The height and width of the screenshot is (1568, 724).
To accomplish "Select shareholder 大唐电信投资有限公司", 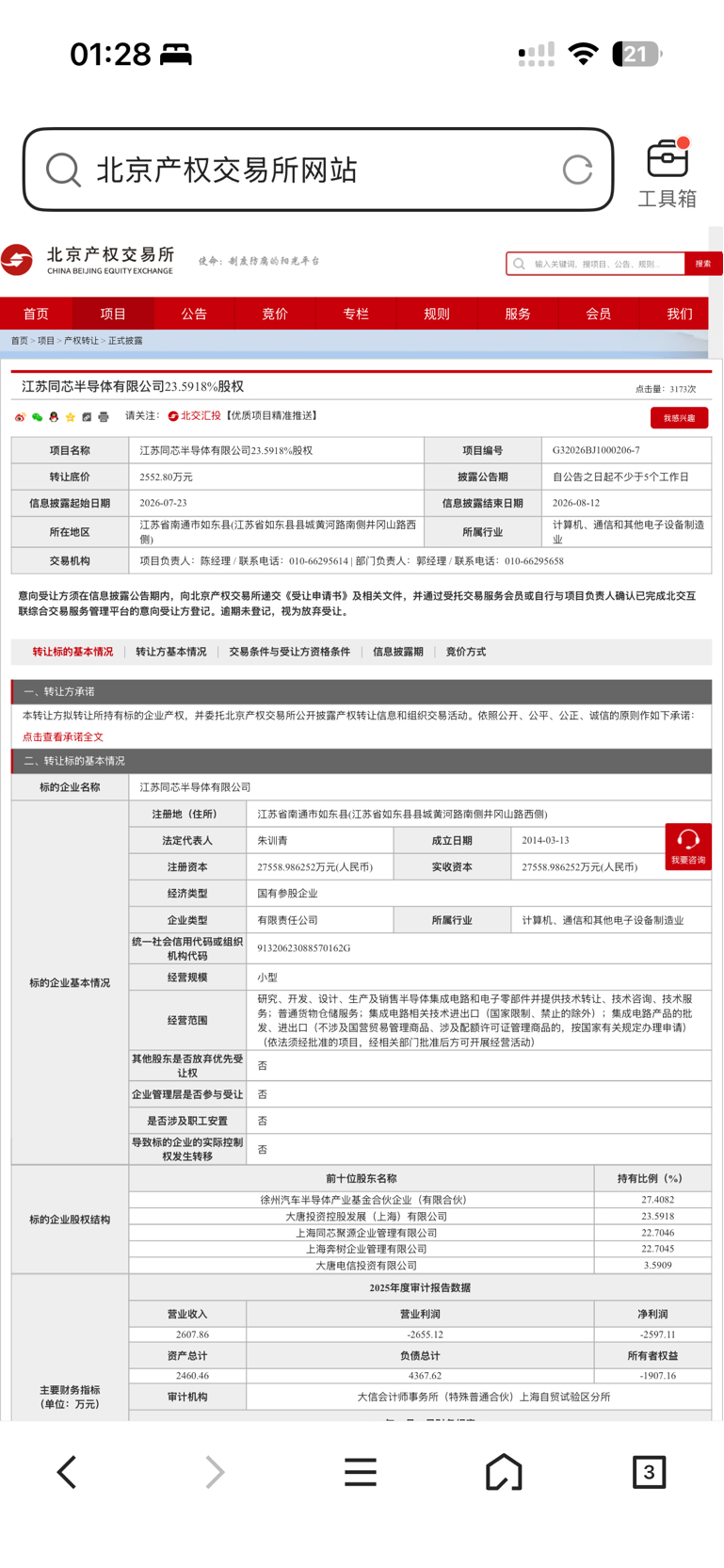I will pyautogui.click(x=366, y=1266).
